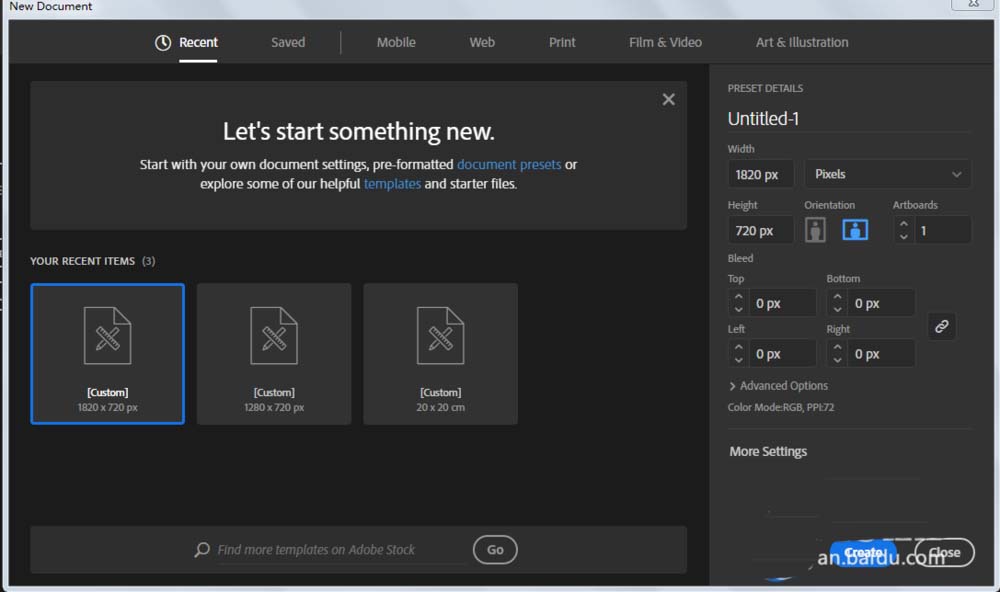The height and width of the screenshot is (592, 1000).
Task: Decrease the Left bleed value
Action: [x=739, y=360]
